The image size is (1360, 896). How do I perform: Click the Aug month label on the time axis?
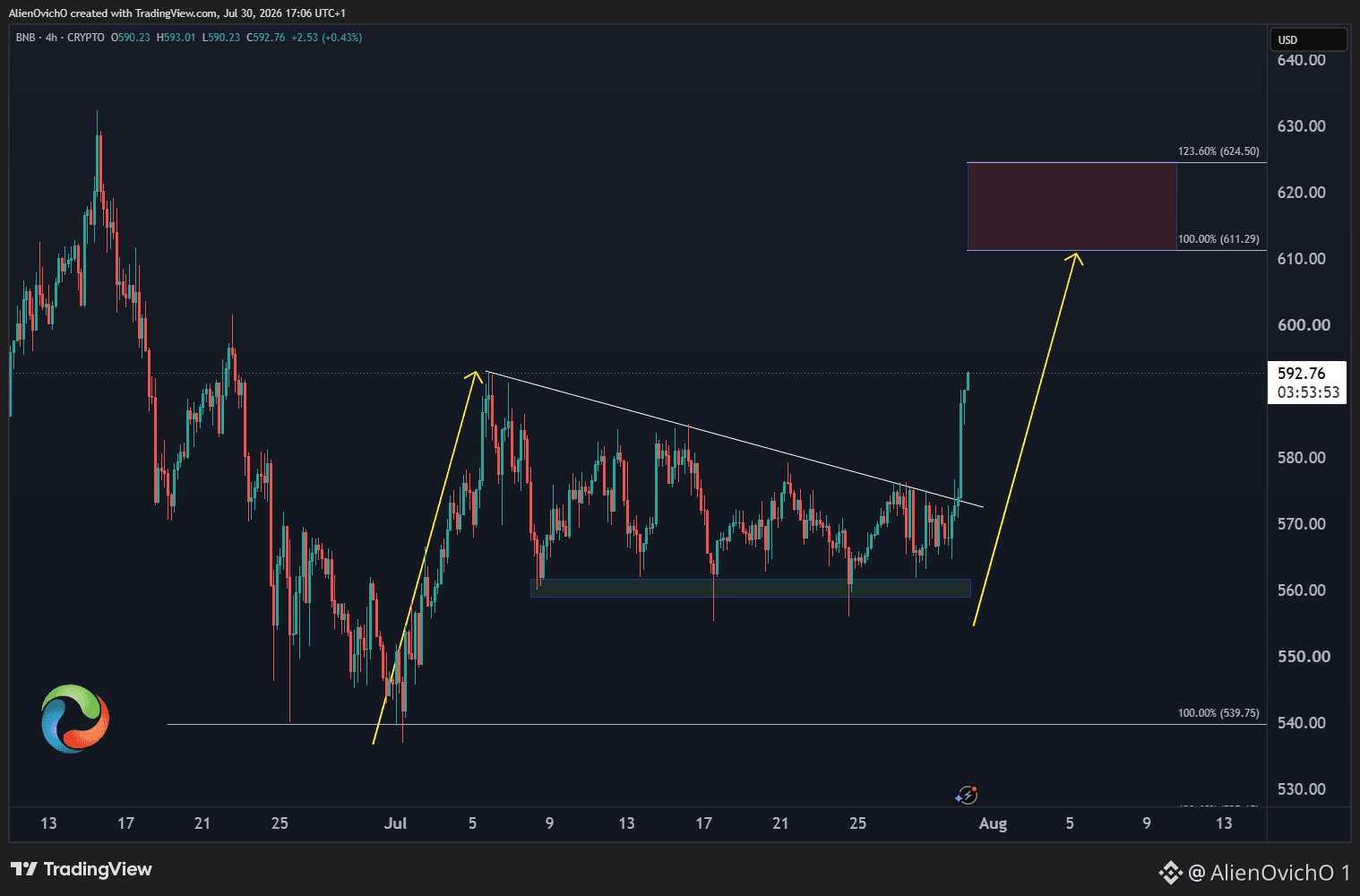tap(993, 823)
